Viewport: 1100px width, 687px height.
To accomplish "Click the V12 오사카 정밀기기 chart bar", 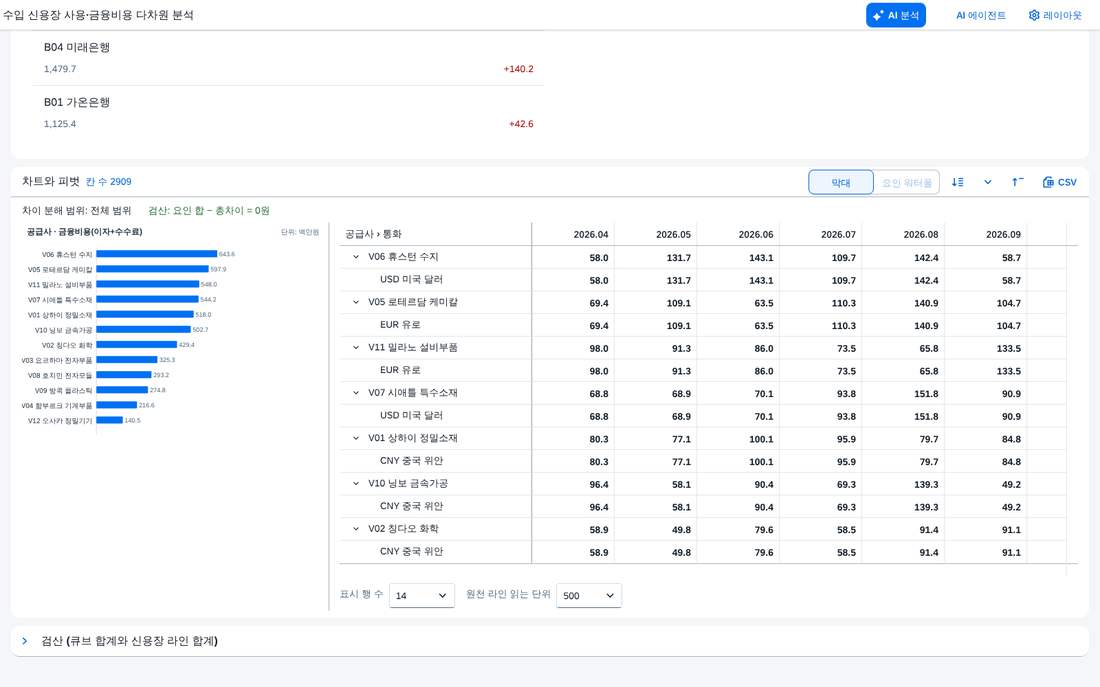I will point(109,420).
